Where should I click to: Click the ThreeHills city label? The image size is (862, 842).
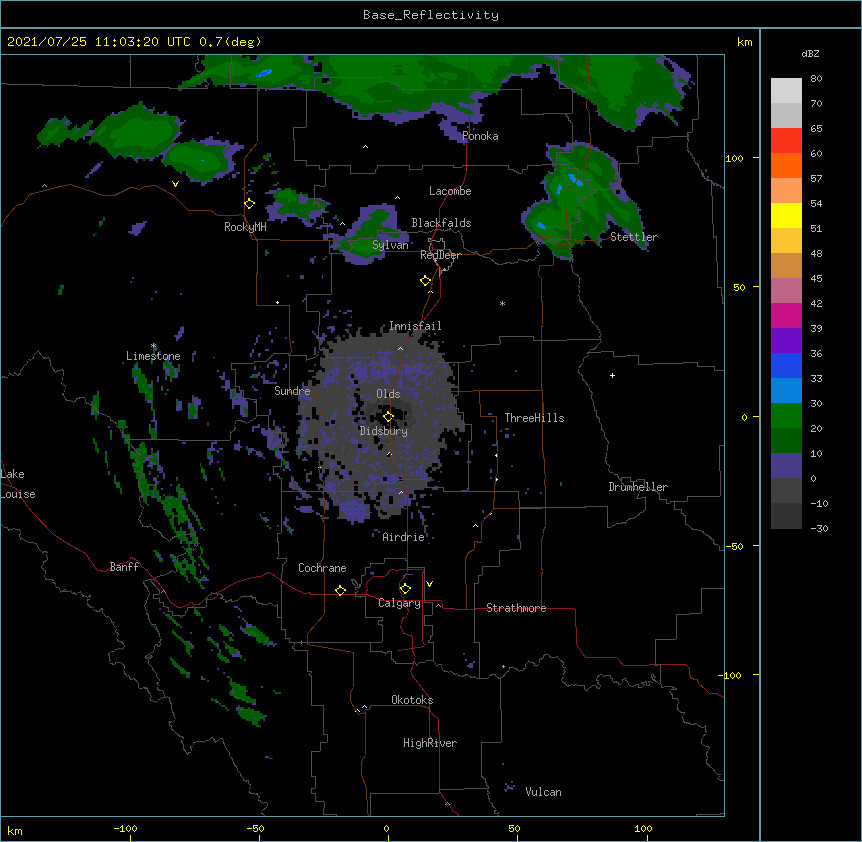pyautogui.click(x=534, y=418)
